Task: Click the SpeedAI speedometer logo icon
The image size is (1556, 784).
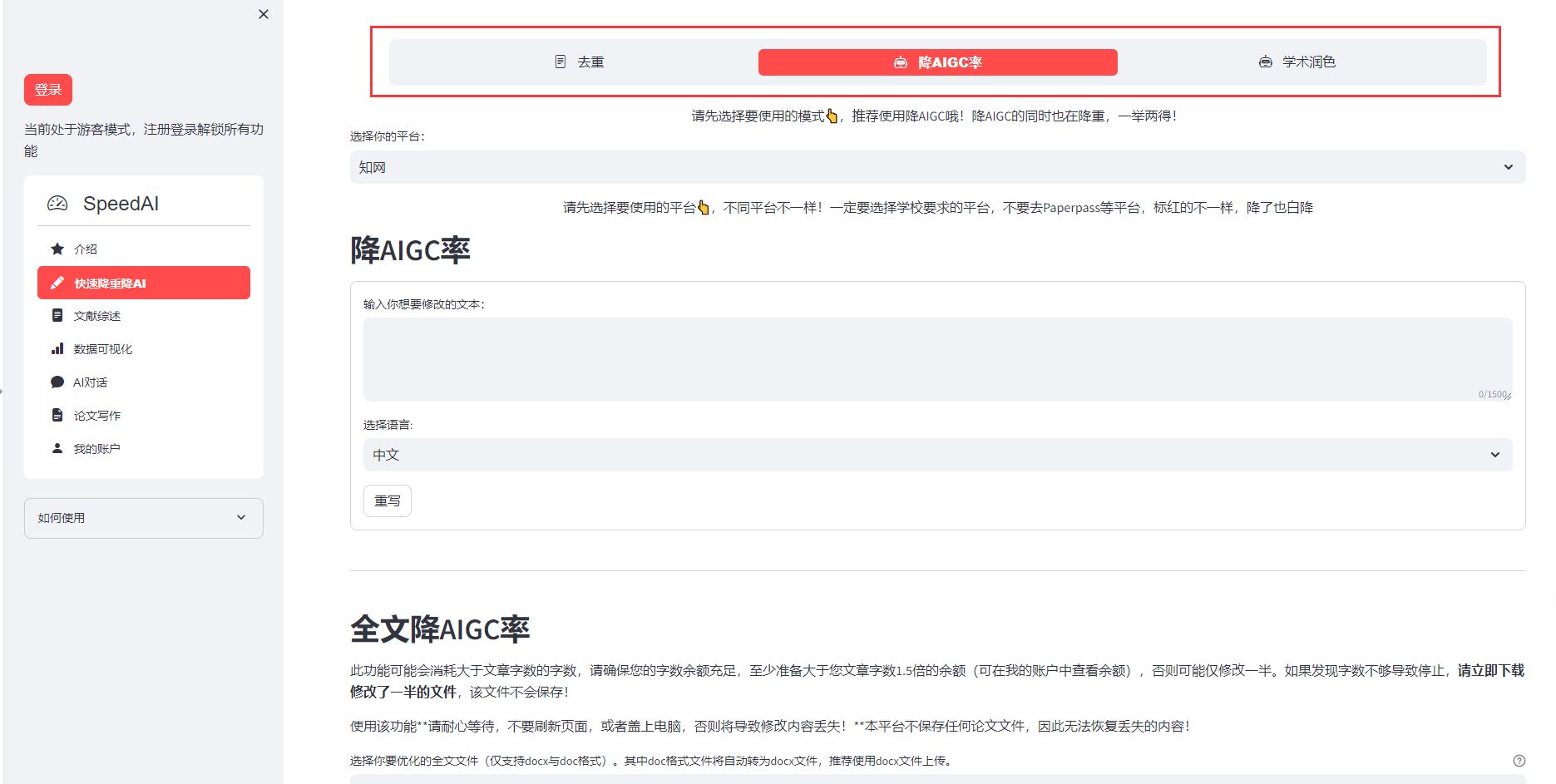Action: (x=57, y=204)
